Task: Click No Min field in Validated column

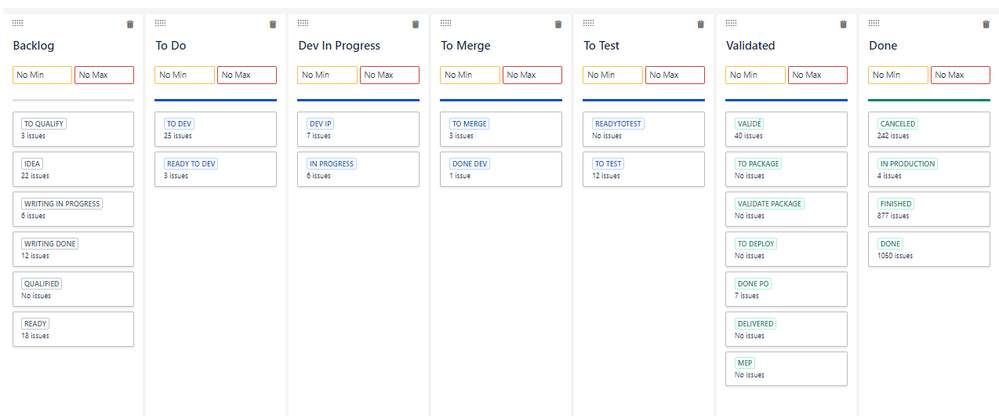Action: tap(756, 75)
